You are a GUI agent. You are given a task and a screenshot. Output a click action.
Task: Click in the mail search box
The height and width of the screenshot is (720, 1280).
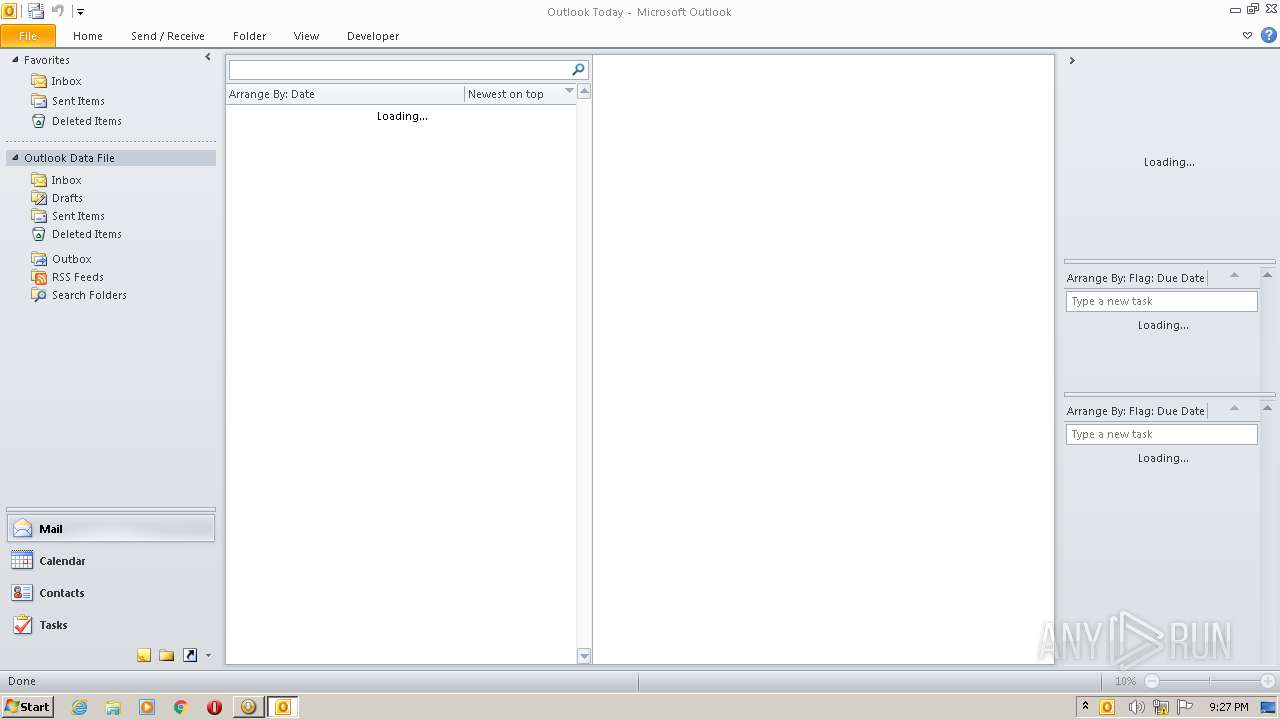coord(399,70)
